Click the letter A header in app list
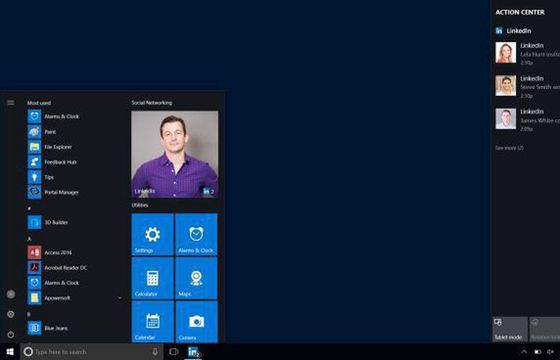560x360 pixels. pyautogui.click(x=29, y=239)
